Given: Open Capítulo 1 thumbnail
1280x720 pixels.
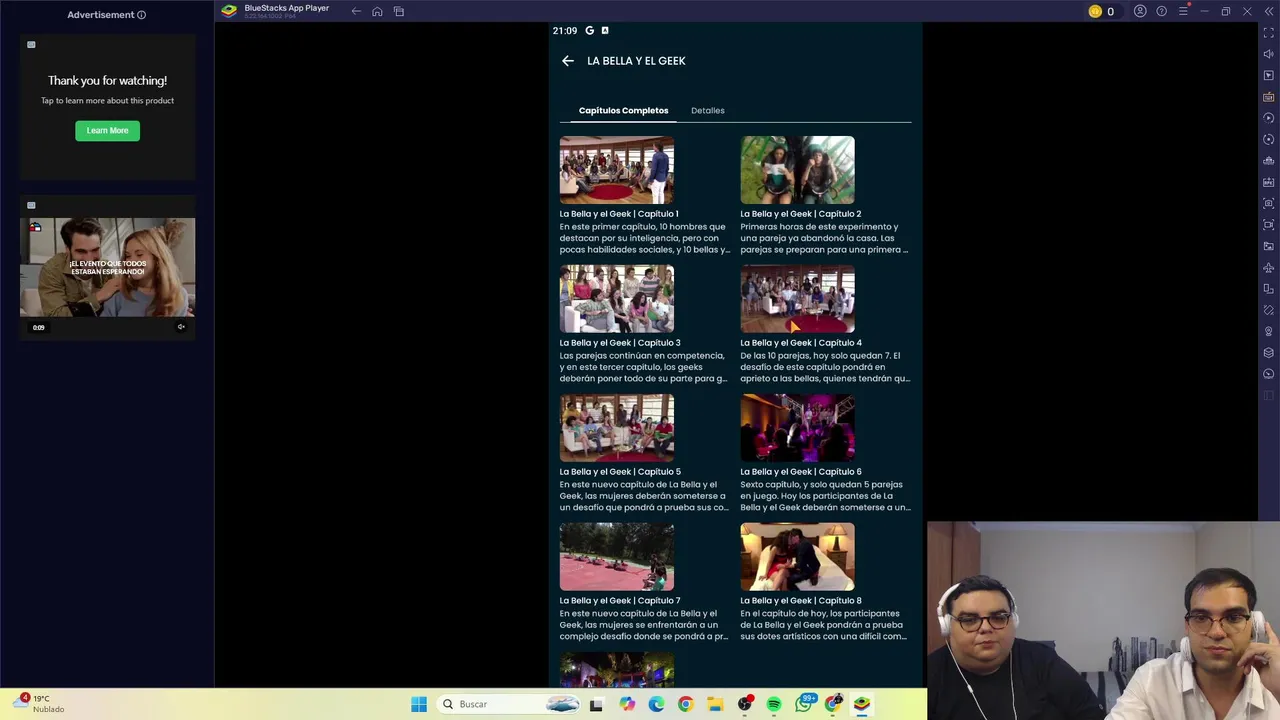Looking at the screenshot, I should click(617, 170).
